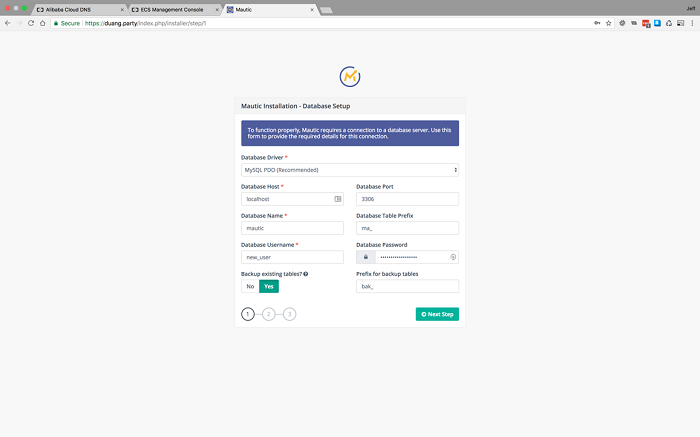Click the Jeff profile button
Viewport: 700px width, 437px height.
point(690,8)
